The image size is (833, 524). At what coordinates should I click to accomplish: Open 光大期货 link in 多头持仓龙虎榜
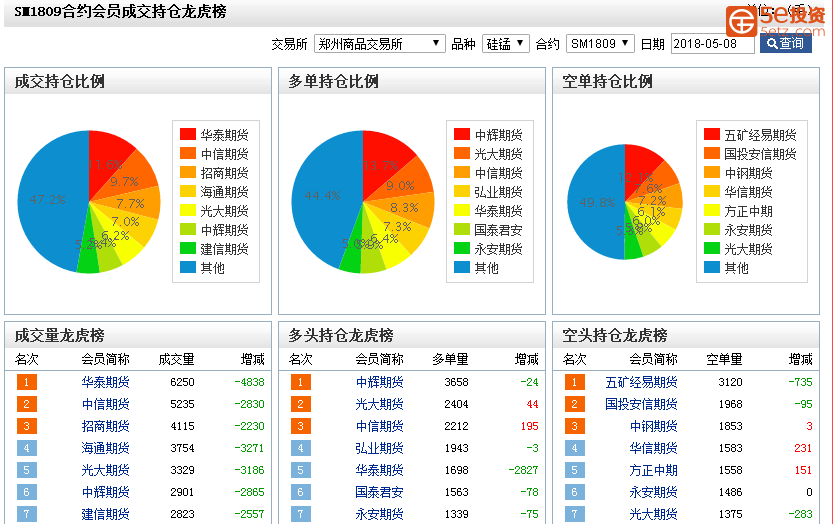click(379, 404)
